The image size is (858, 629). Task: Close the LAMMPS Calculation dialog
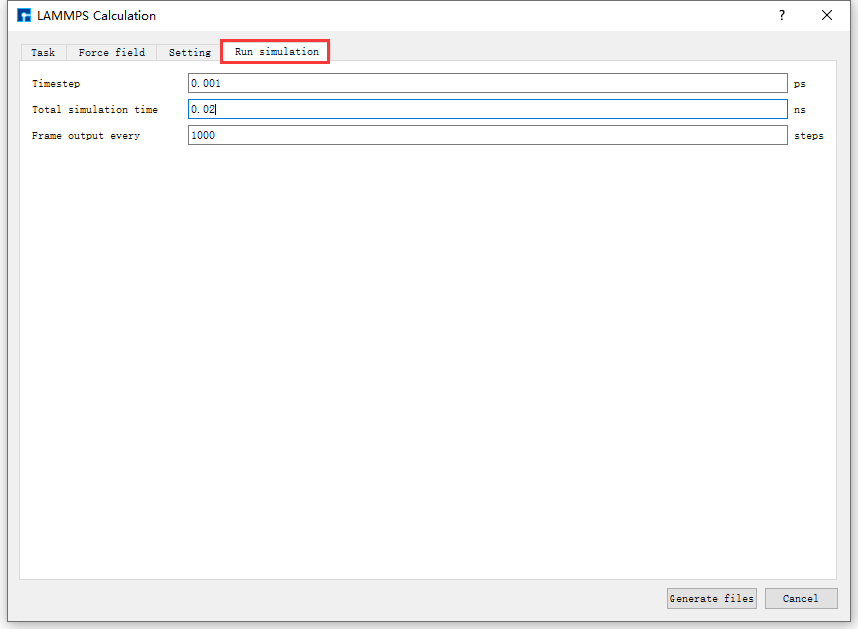tap(827, 16)
